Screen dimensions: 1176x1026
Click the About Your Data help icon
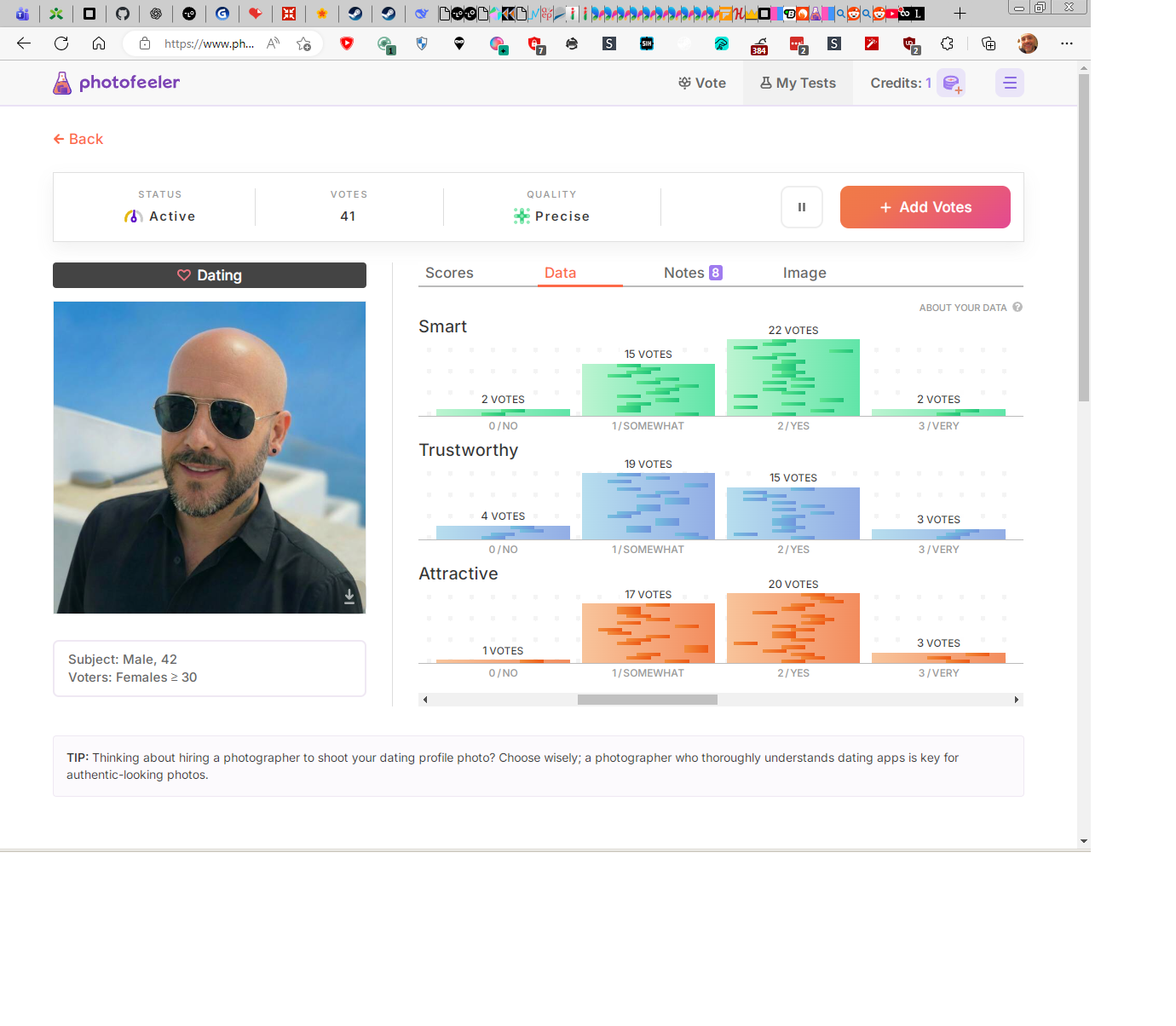1017,308
